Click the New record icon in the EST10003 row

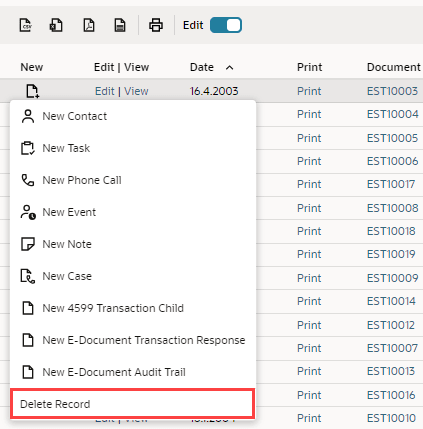(33, 91)
